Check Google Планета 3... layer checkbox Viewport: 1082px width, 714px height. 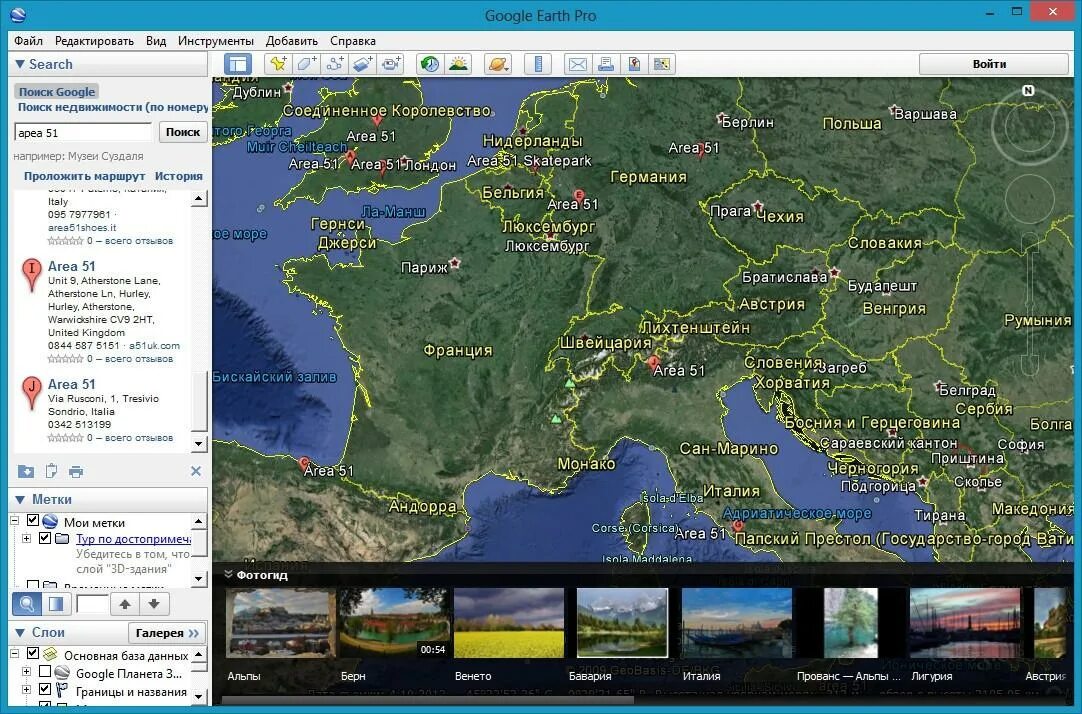(x=45, y=671)
